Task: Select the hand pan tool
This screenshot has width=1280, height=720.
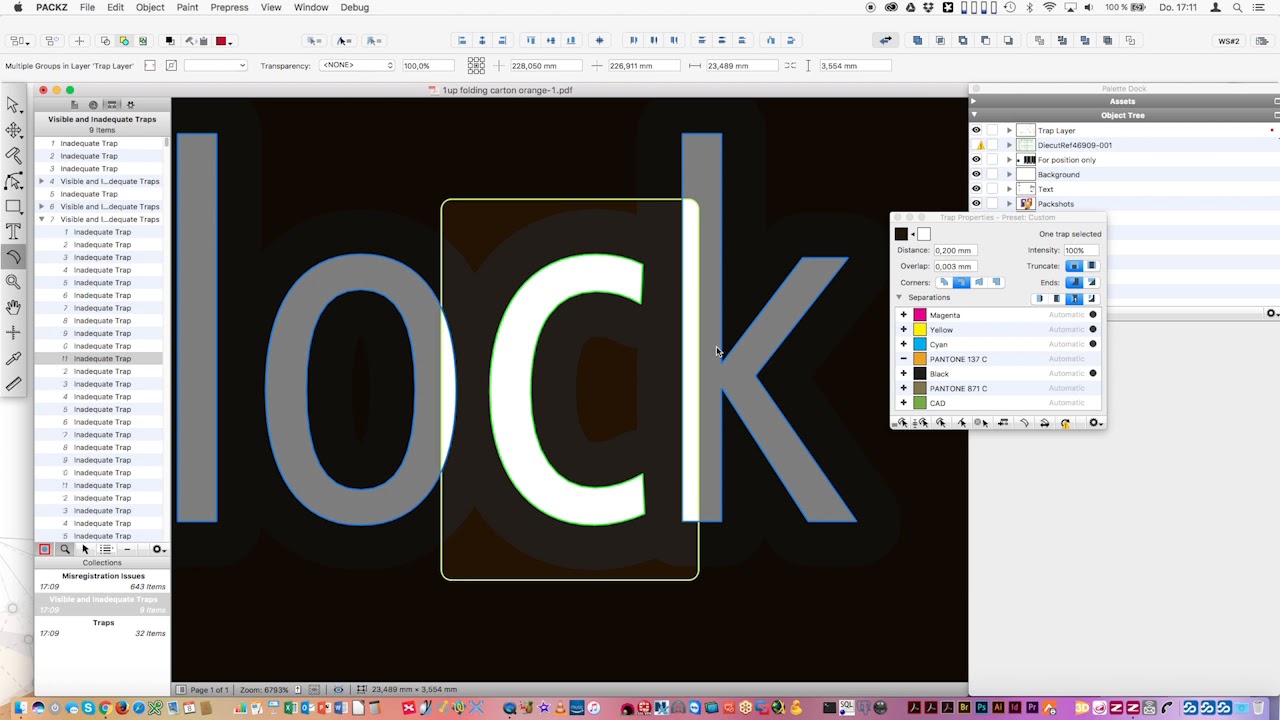Action: tap(13, 307)
